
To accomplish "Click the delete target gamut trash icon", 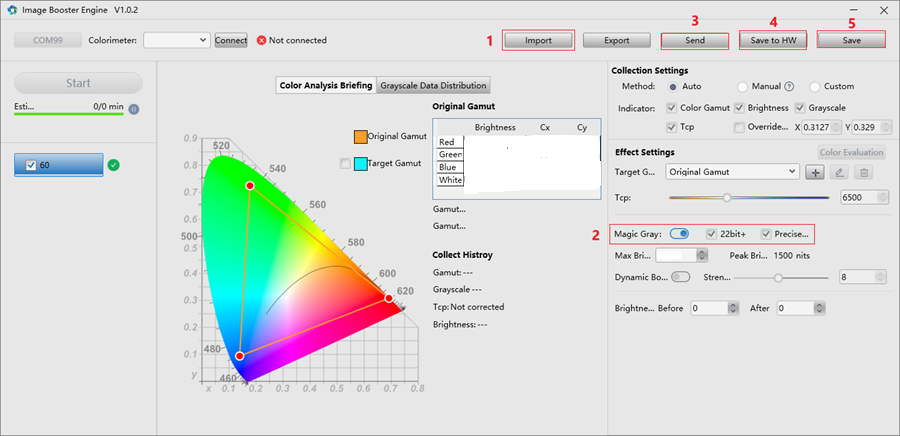I will [865, 172].
